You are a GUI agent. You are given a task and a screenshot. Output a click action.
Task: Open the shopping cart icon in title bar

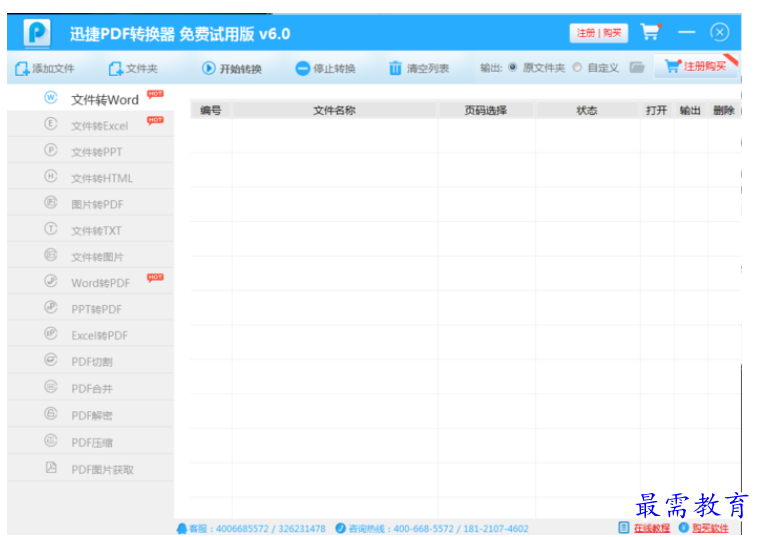tap(650, 32)
